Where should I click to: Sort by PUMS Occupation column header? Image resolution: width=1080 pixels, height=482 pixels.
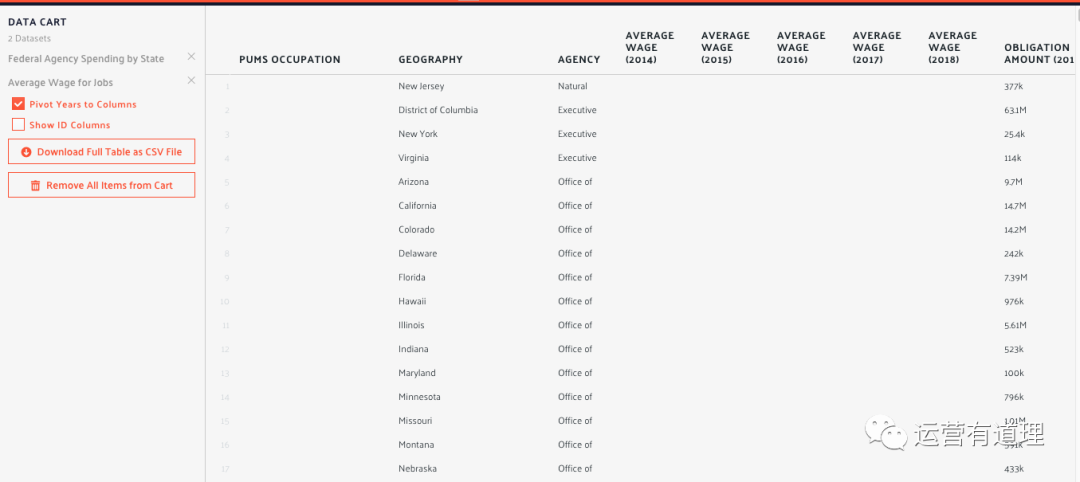290,60
